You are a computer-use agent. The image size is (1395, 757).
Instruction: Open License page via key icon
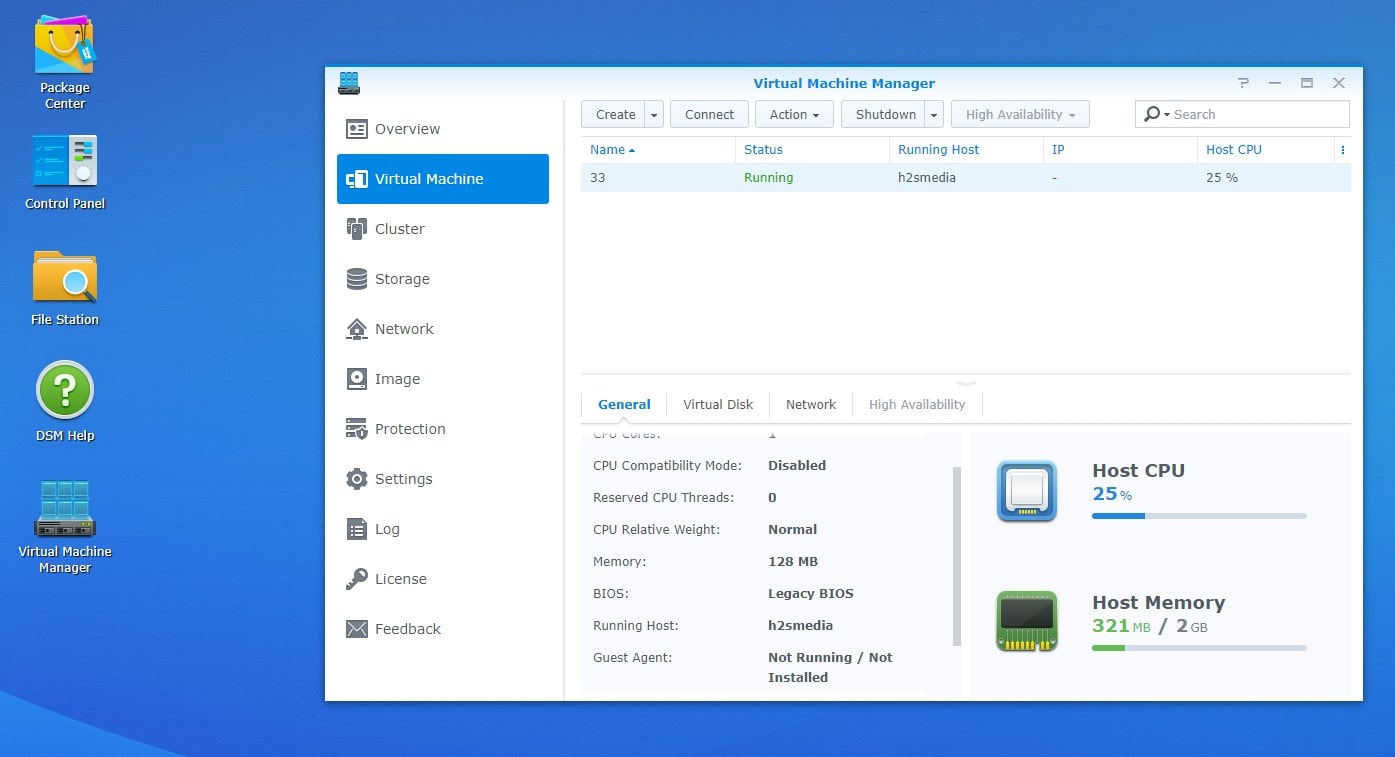point(357,579)
